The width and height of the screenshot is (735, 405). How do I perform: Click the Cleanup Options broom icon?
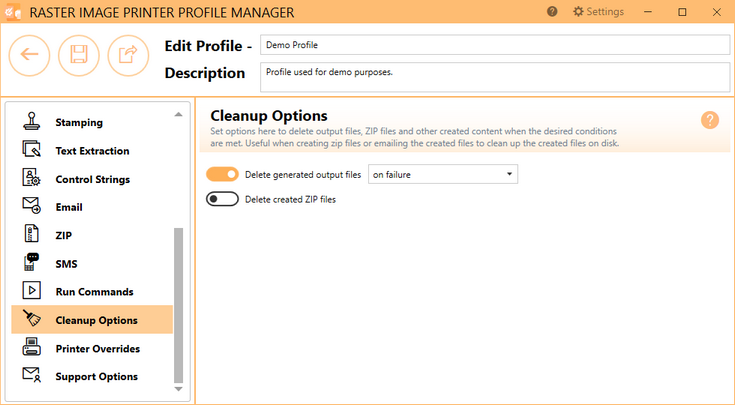[x=31, y=318]
